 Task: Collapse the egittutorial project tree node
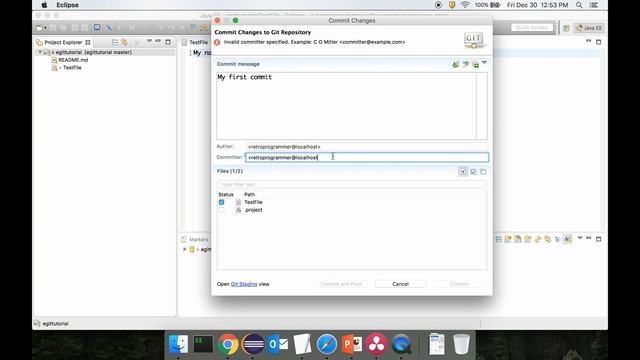pos(40,52)
